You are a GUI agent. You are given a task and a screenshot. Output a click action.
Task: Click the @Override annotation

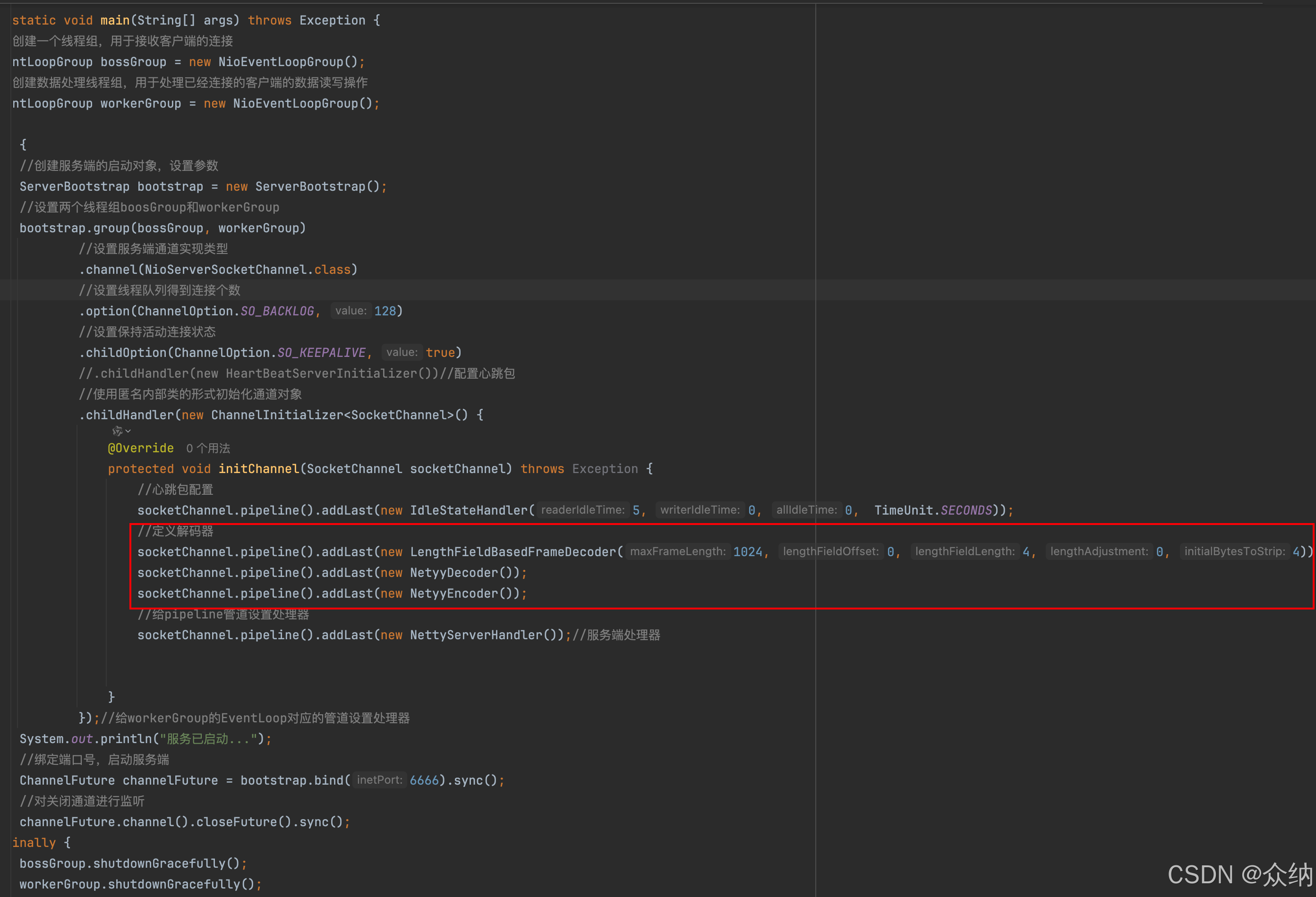click(140, 448)
